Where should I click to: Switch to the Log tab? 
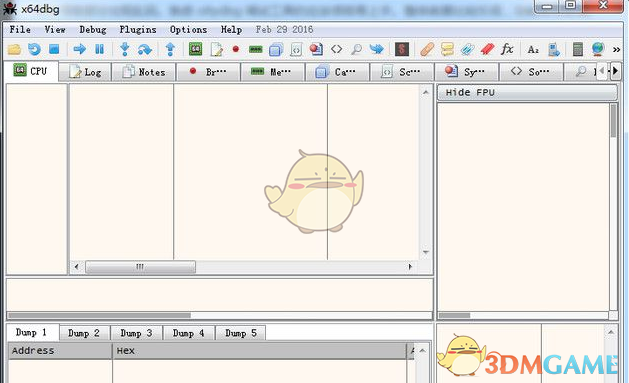85,72
